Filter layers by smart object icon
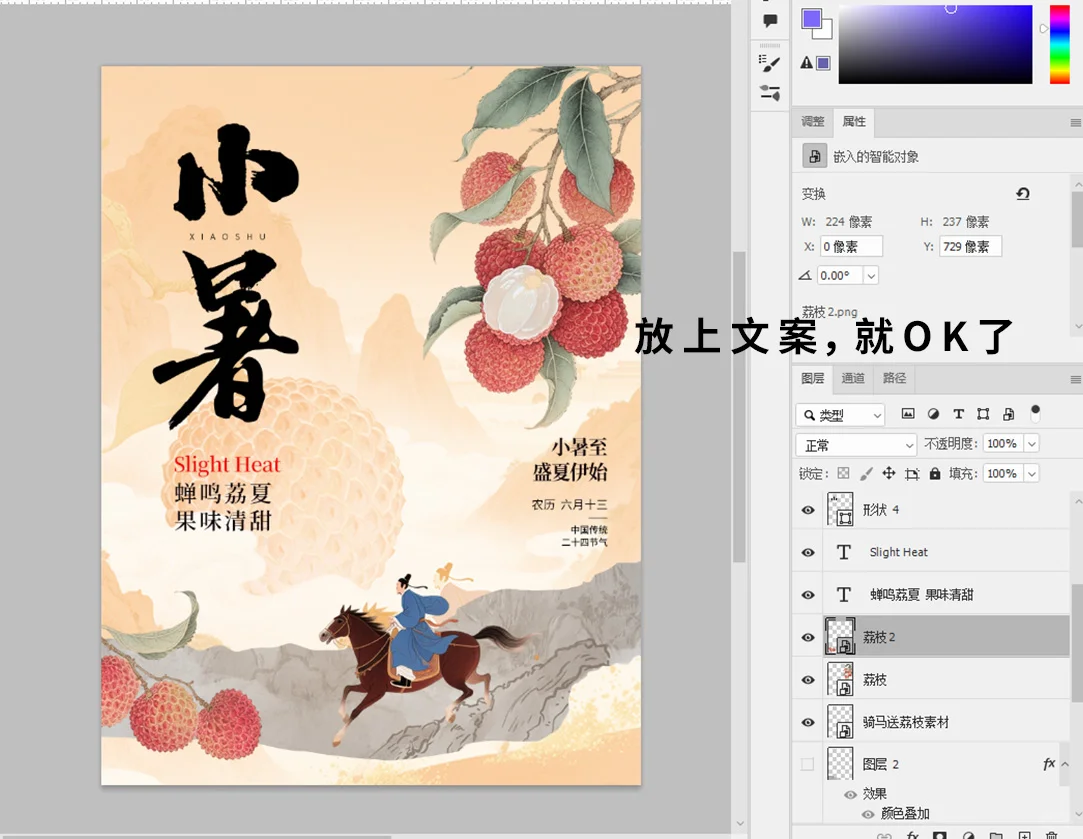This screenshot has height=839, width=1083. (1008, 414)
